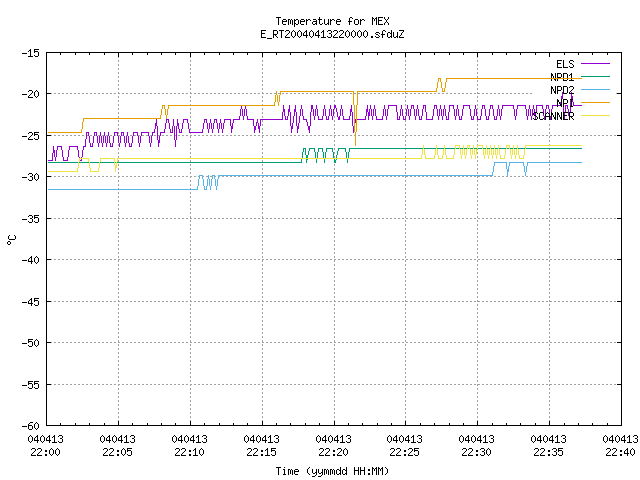Click the 'NPD1' legend label
Image resolution: width=640 pixels, height=480 pixels.
click(x=562, y=77)
